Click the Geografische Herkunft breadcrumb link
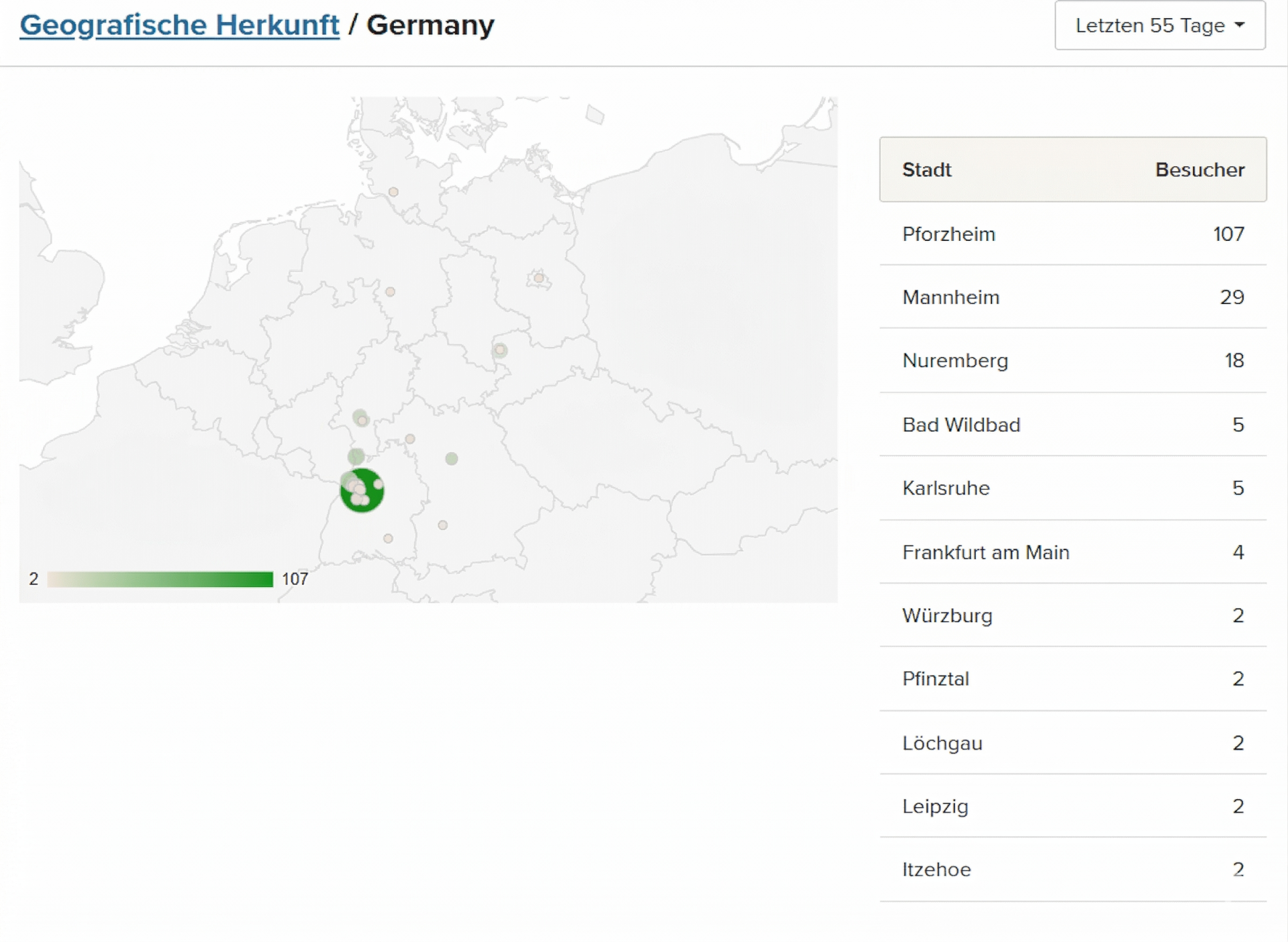Image resolution: width=1288 pixels, height=942 pixels. (x=179, y=25)
